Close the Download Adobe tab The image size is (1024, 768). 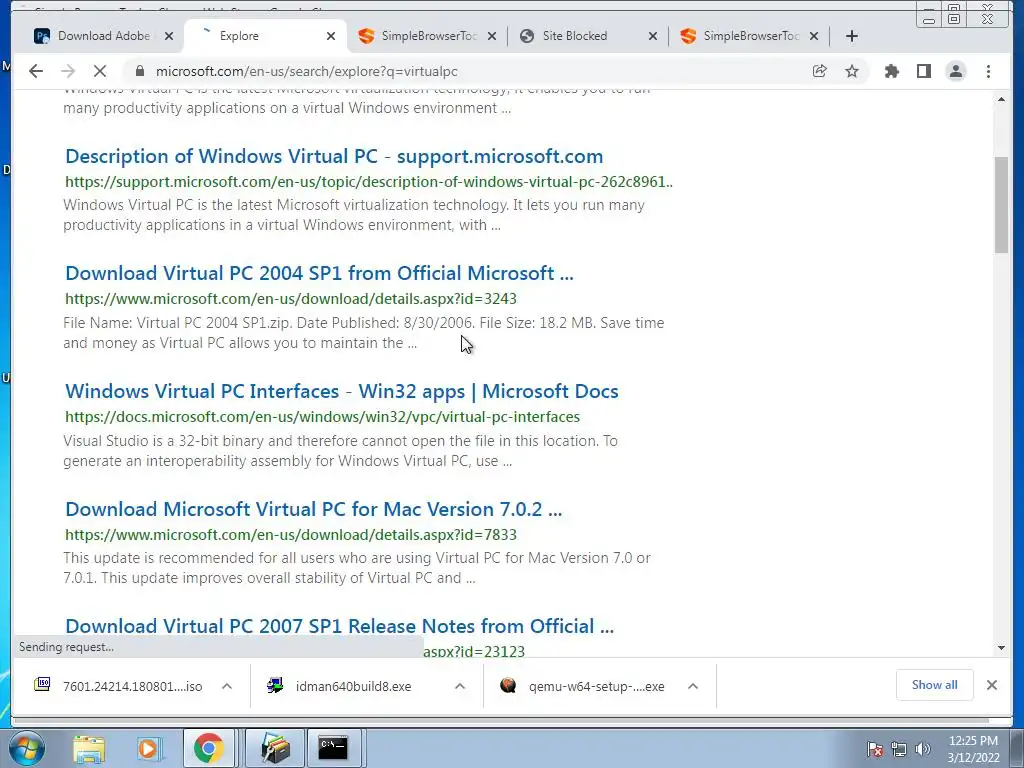[x=169, y=36]
